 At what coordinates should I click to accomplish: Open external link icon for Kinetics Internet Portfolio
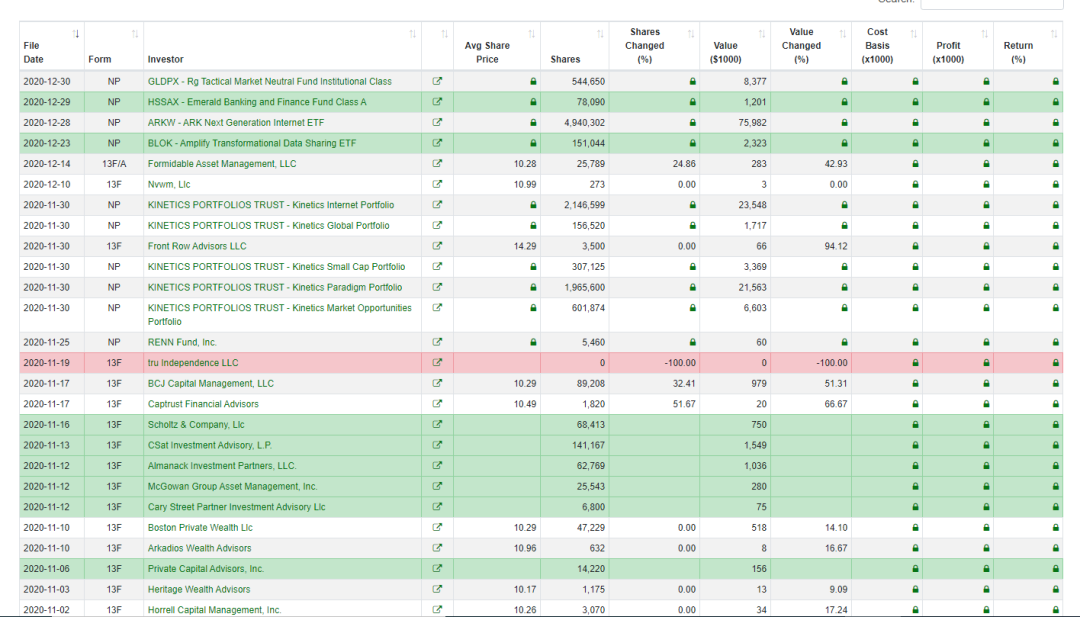click(x=437, y=205)
